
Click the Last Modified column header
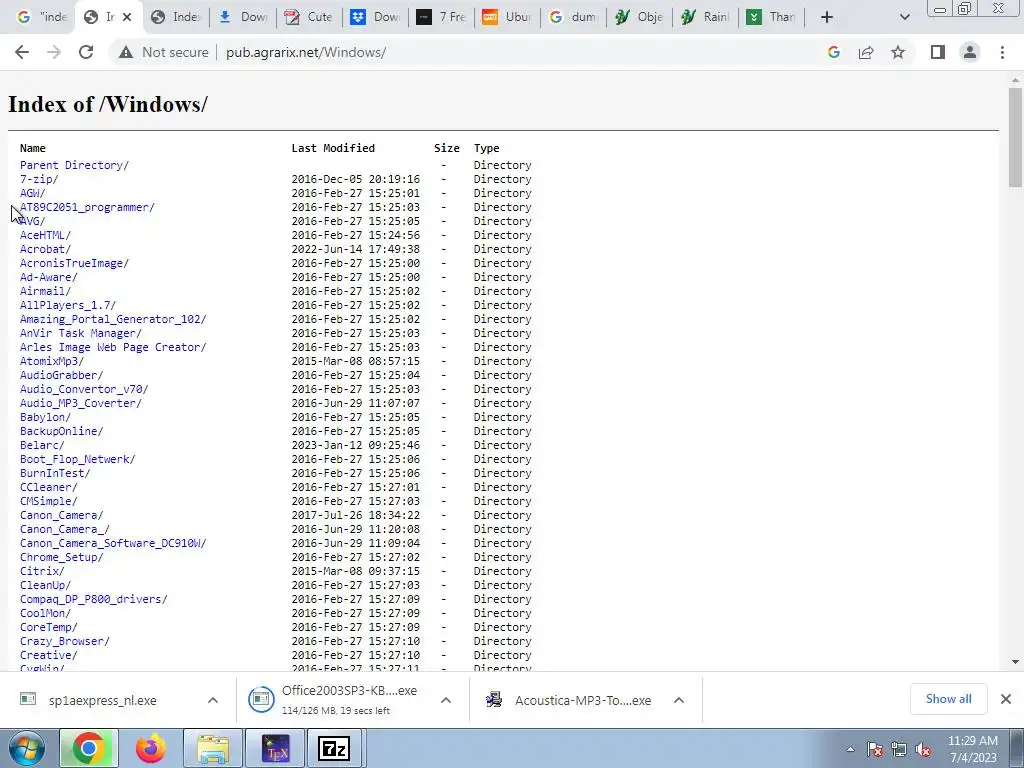(333, 148)
